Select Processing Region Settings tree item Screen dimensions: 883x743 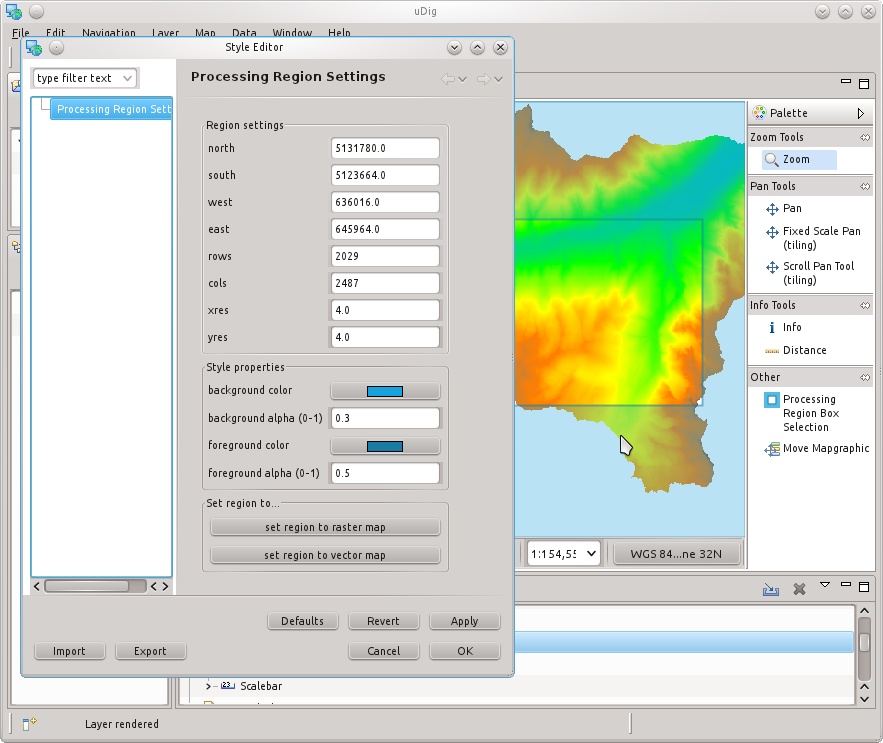tap(111, 109)
